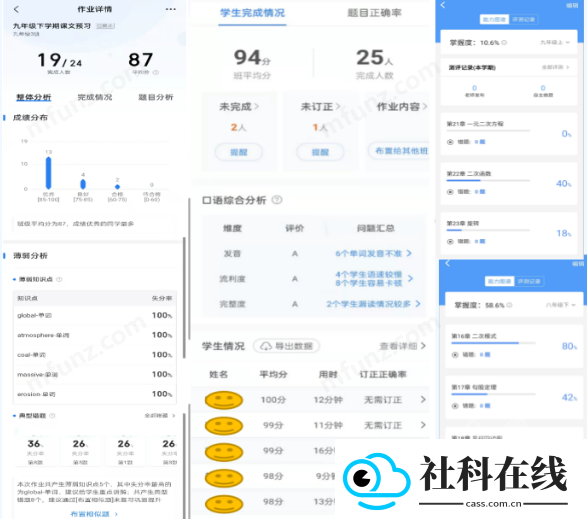
Task: Tap the erosion-单词 knowledge point row
Action: point(95,394)
